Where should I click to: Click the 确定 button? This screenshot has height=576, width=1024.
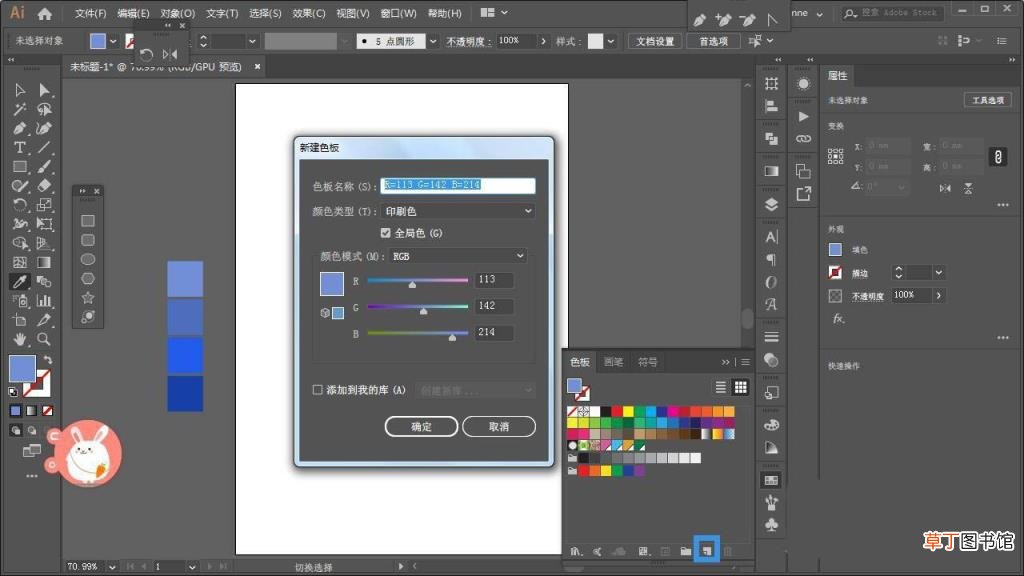pyautogui.click(x=421, y=426)
